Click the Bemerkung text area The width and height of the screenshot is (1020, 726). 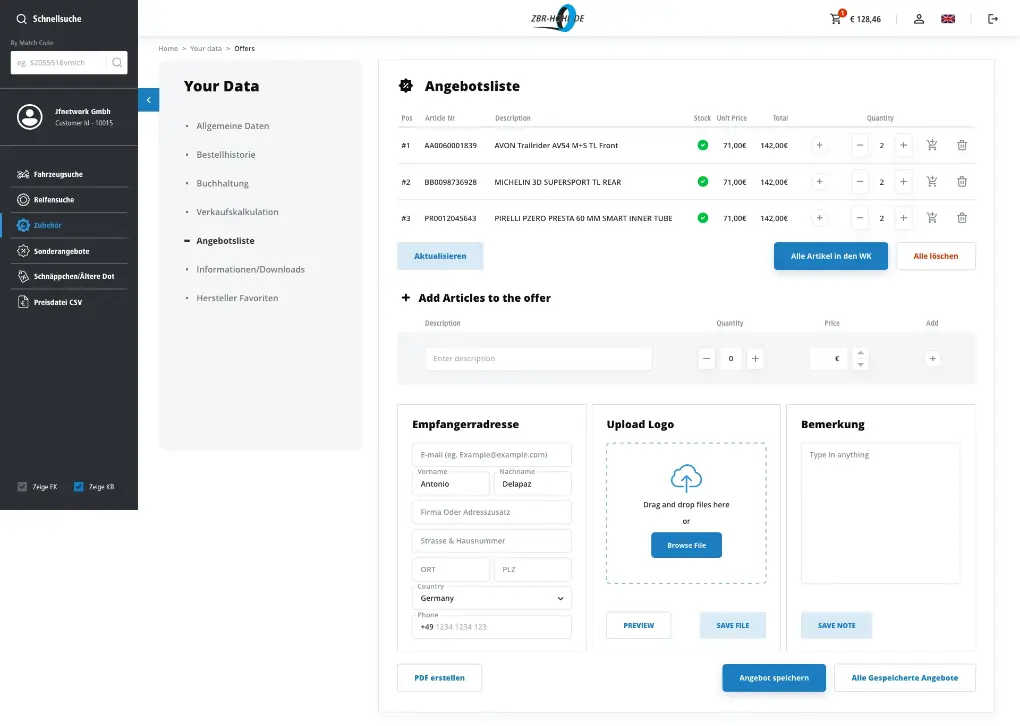[x=880, y=513]
